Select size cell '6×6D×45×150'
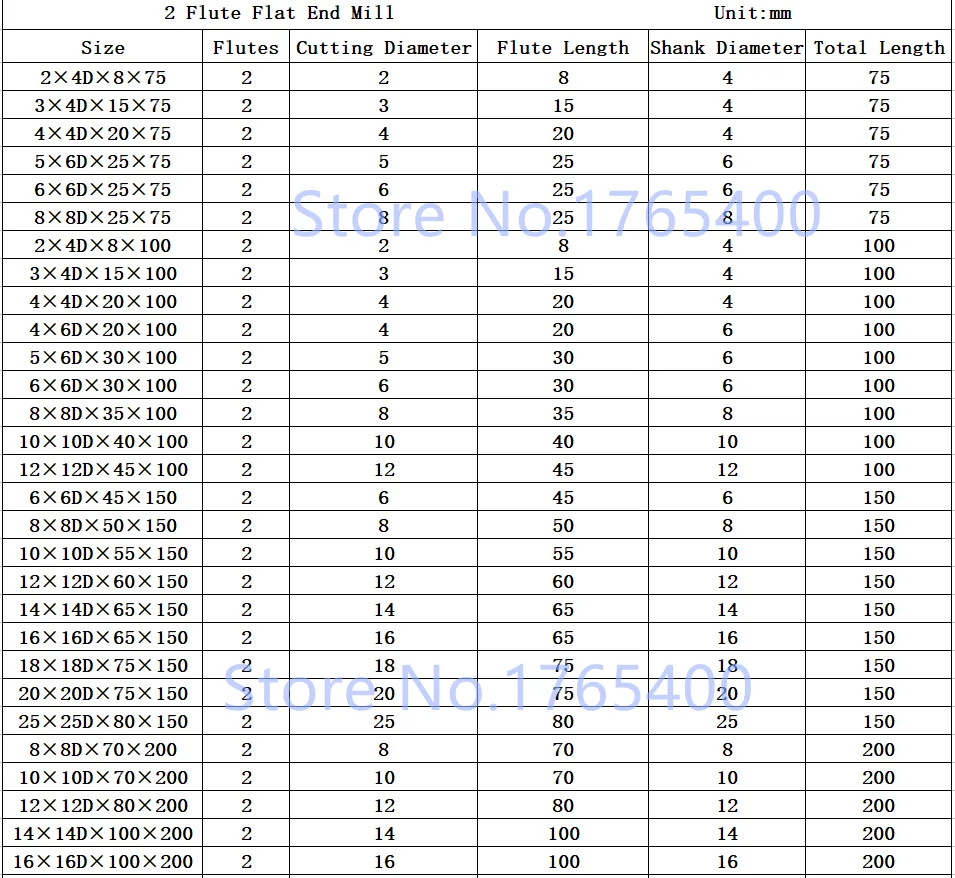The image size is (955, 878). pos(102,497)
